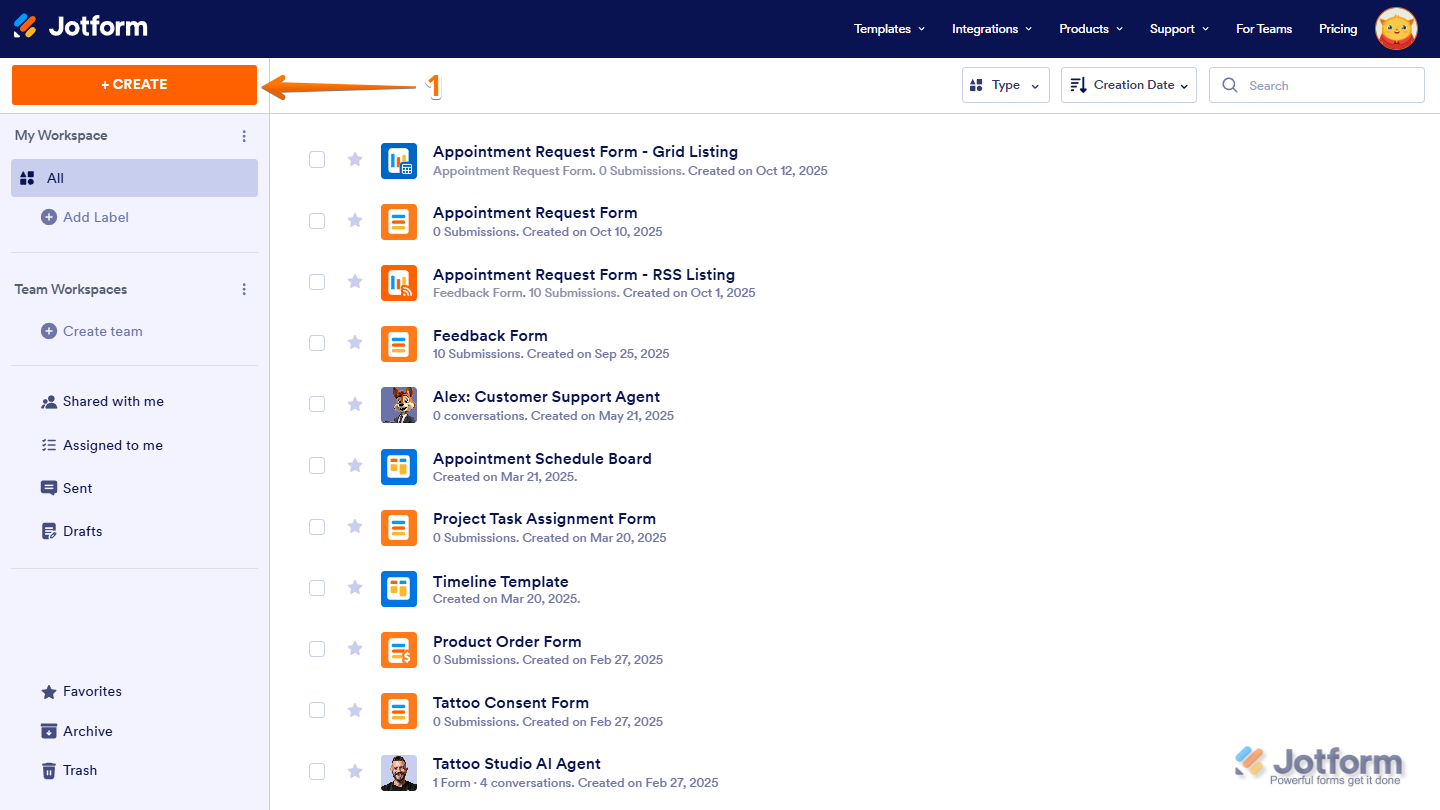The width and height of the screenshot is (1440, 810).
Task: Expand the Templates menu in header
Action: (x=889, y=29)
